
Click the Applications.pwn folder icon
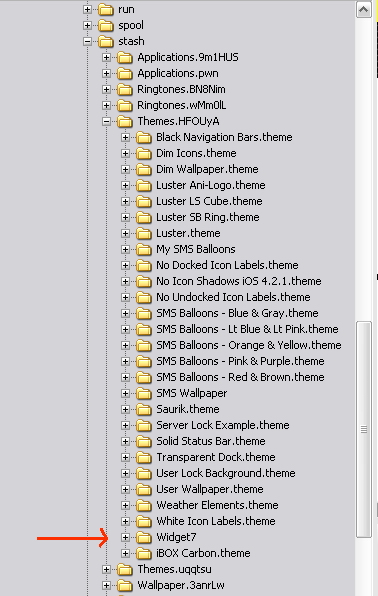pos(125,73)
